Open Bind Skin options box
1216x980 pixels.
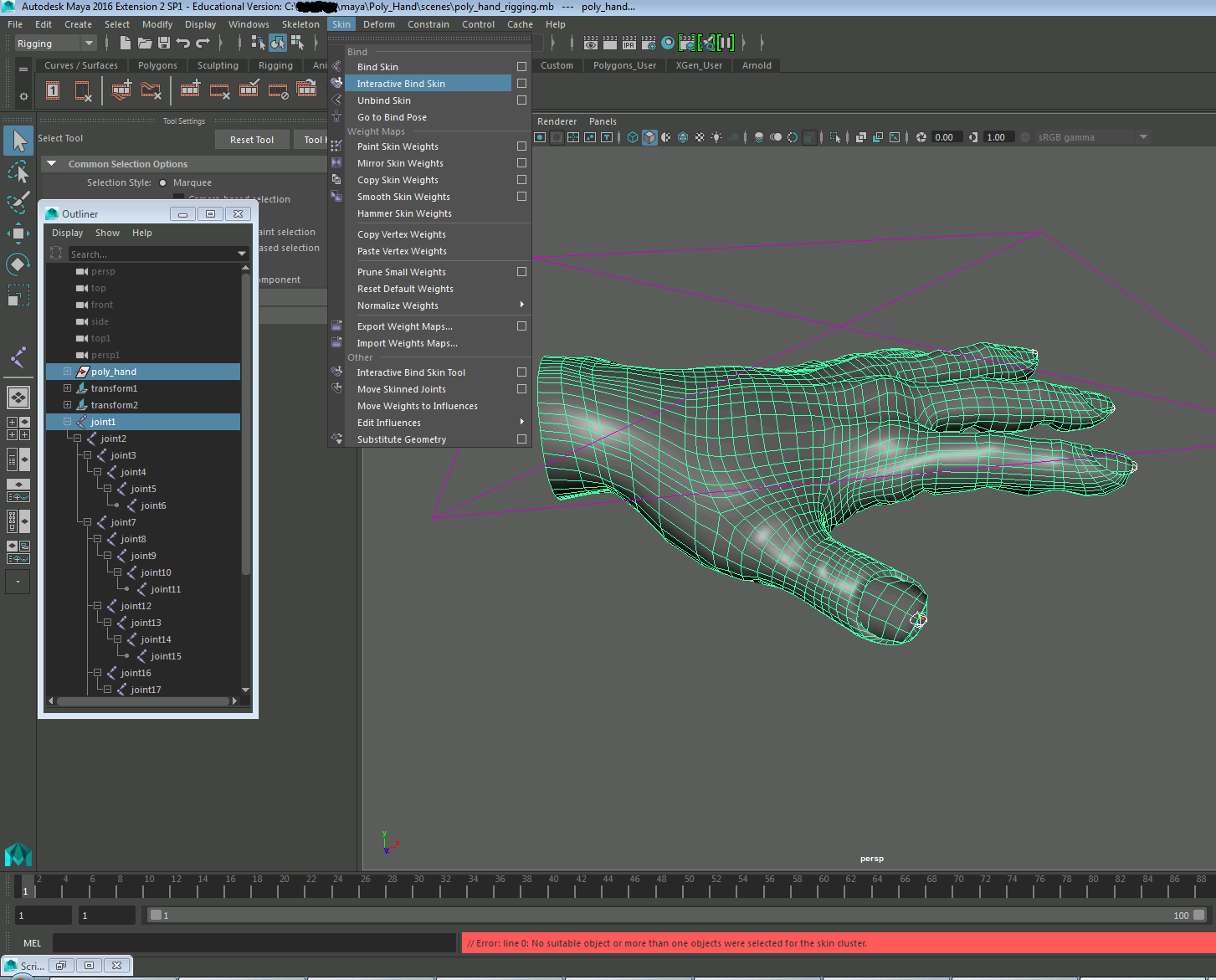point(521,67)
